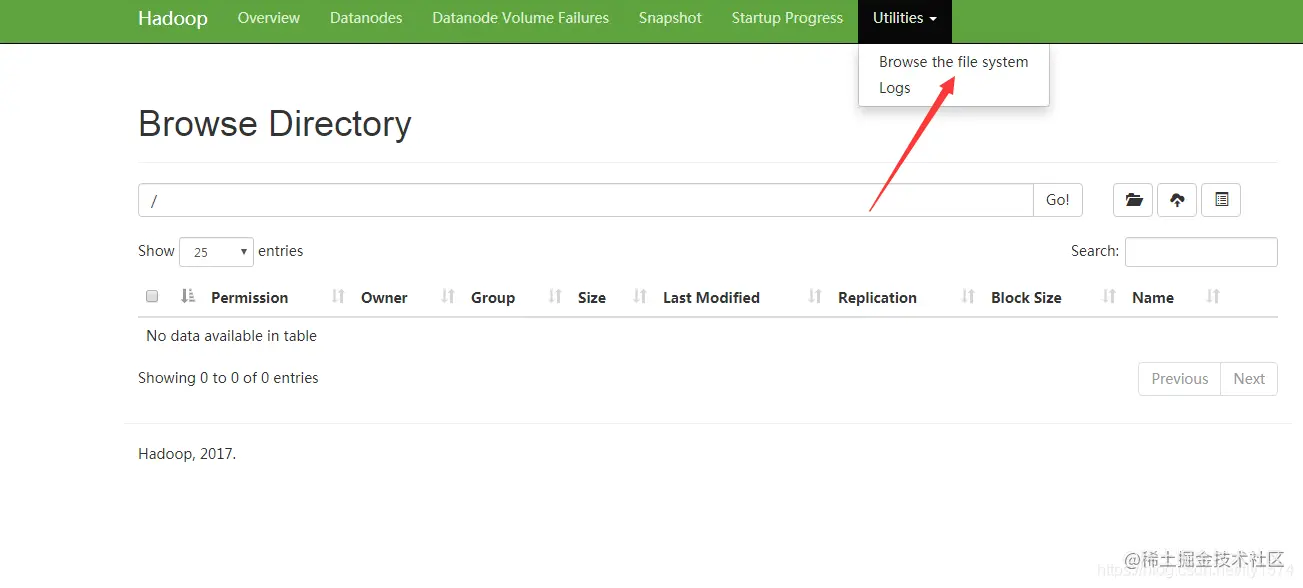Click the cut/paste list icon button
Screen dimensions: 1303x588
coord(1221,200)
